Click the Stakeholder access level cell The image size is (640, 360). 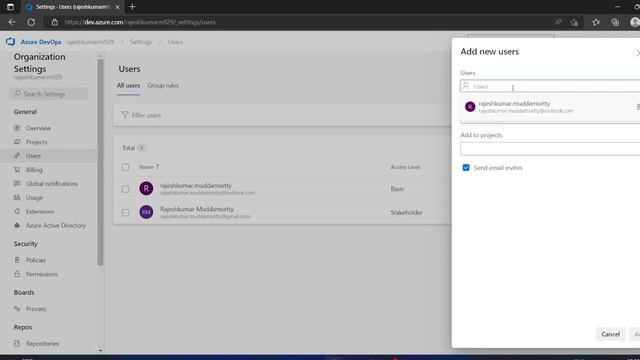coord(406,212)
